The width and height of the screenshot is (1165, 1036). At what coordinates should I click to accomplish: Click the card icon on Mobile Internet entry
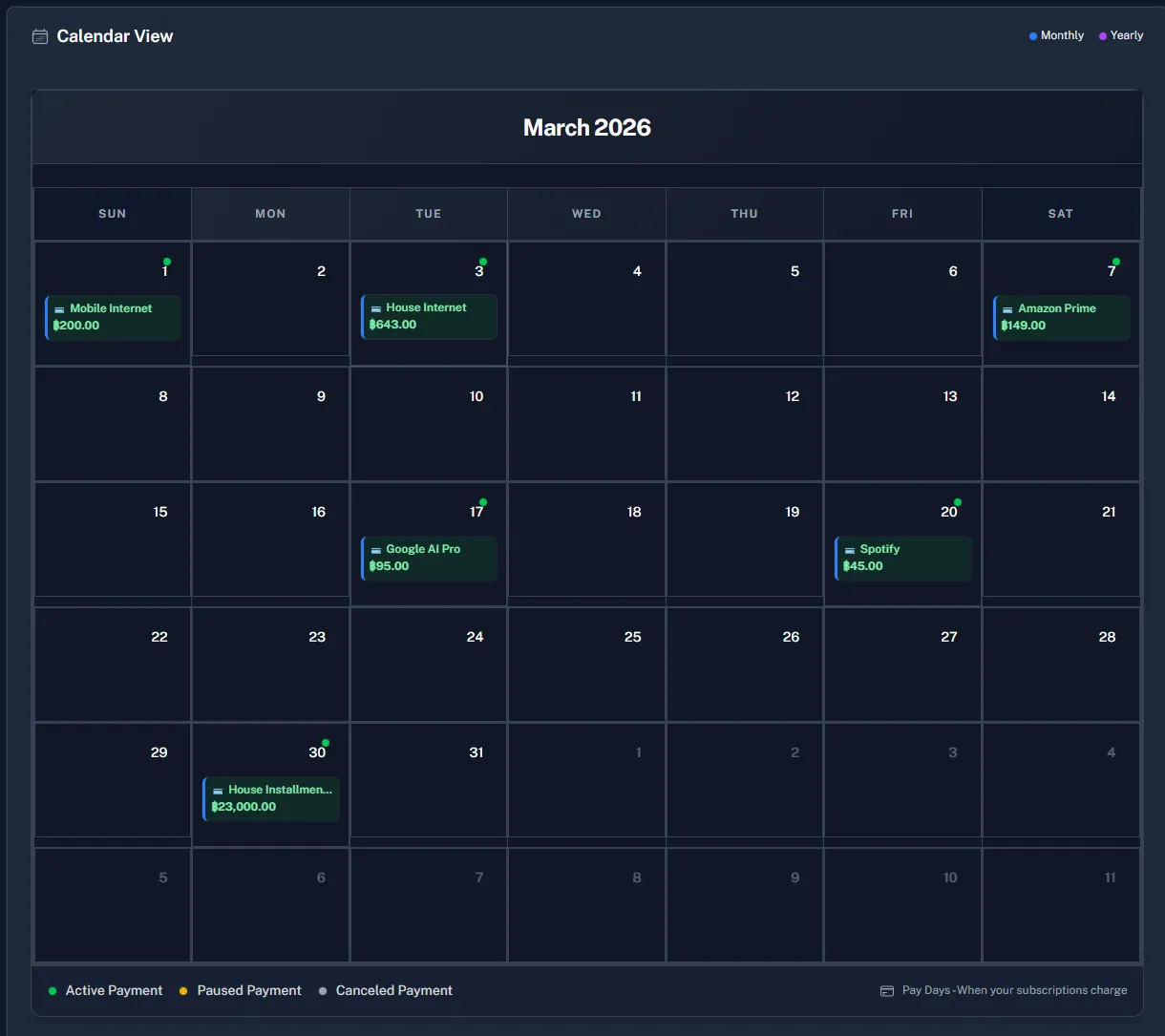(x=59, y=309)
